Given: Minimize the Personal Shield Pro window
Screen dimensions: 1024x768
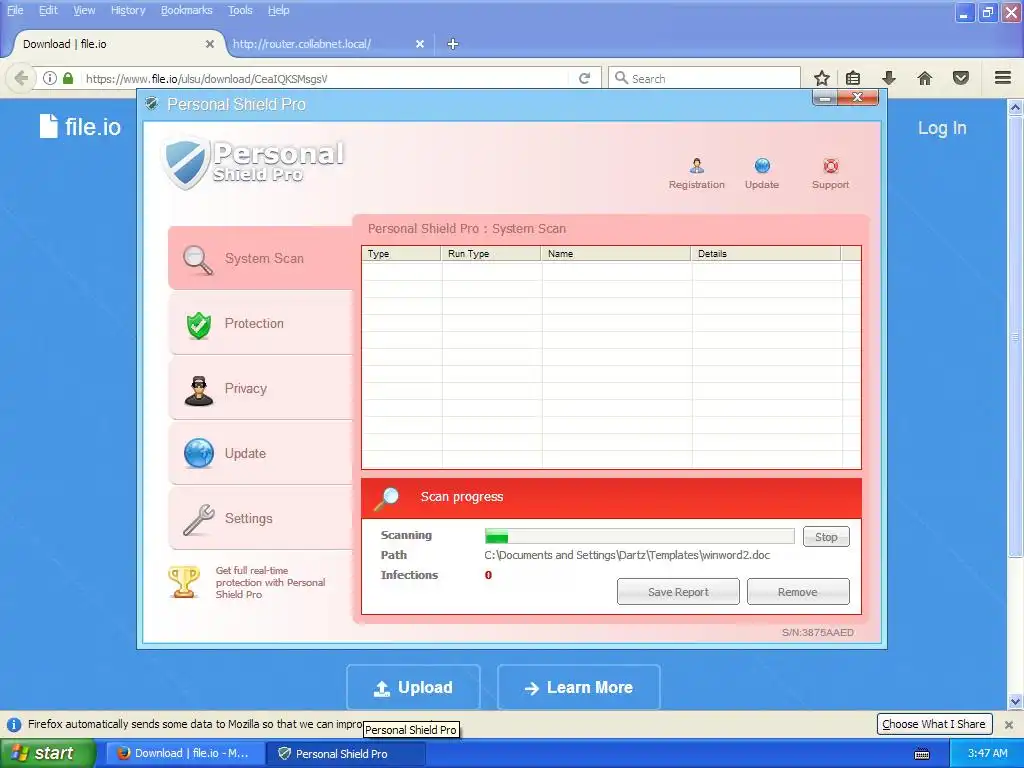Looking at the screenshot, I should pyautogui.click(x=824, y=98).
